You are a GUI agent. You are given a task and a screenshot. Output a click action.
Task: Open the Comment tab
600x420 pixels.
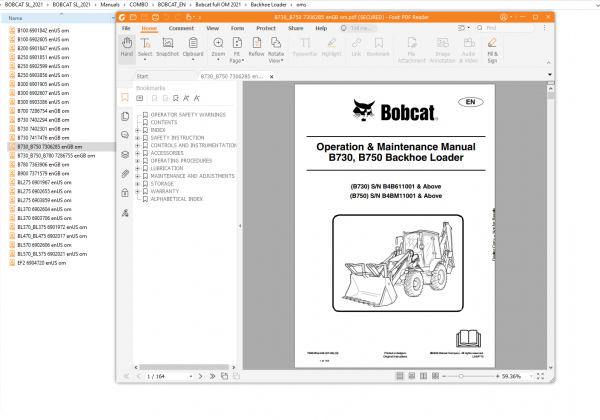pyautogui.click(x=181, y=28)
